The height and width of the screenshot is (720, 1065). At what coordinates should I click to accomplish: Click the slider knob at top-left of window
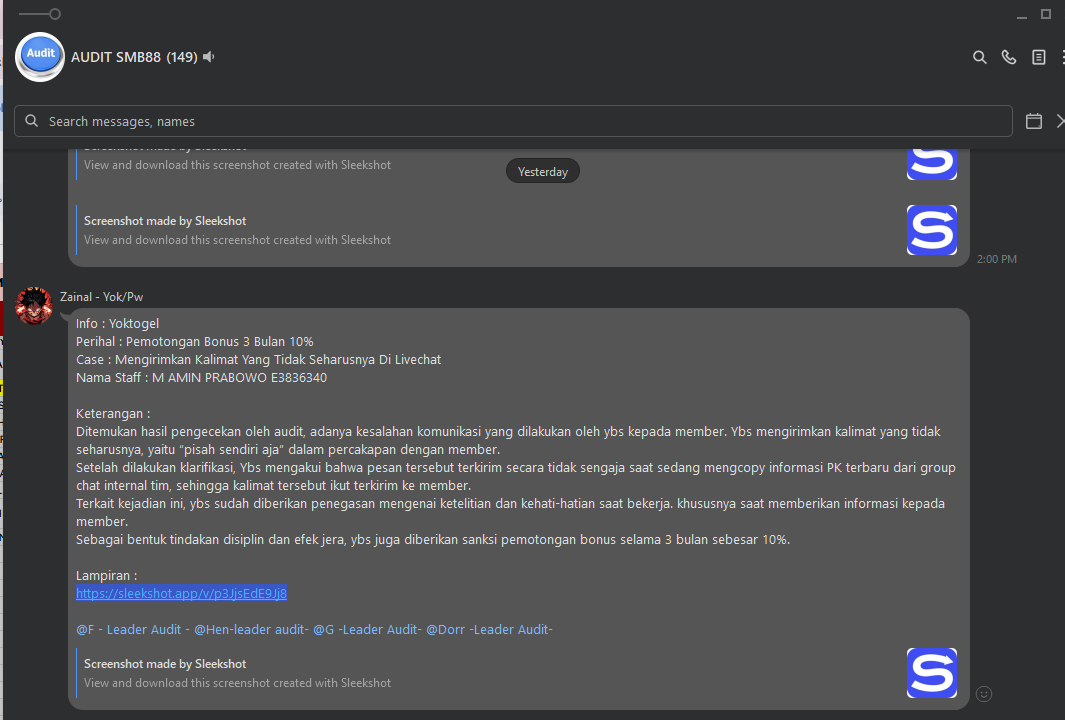click(55, 14)
